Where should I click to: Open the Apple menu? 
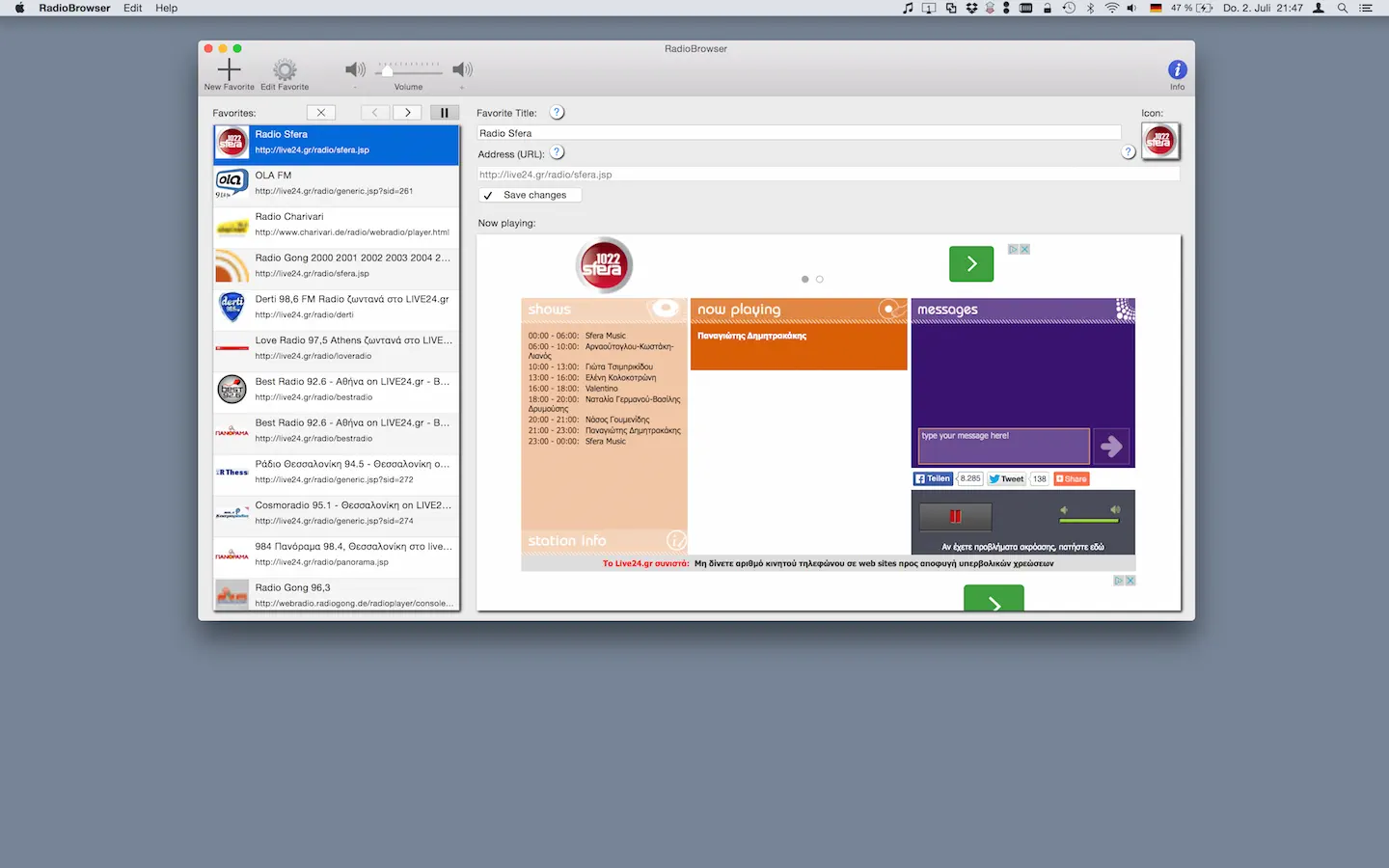(19, 8)
